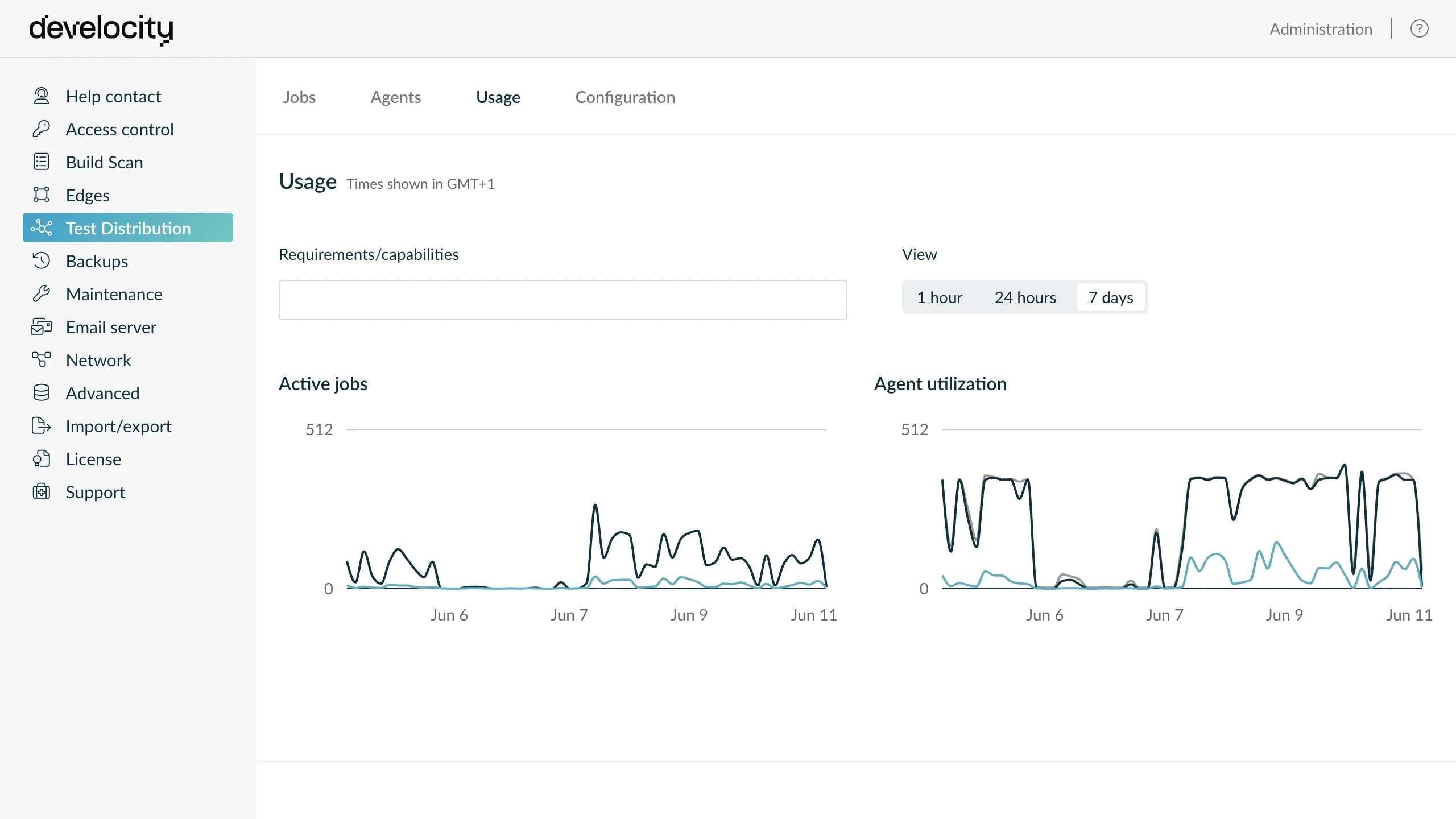The image size is (1456, 819).
Task: Set view to 1 hour
Action: (940, 297)
